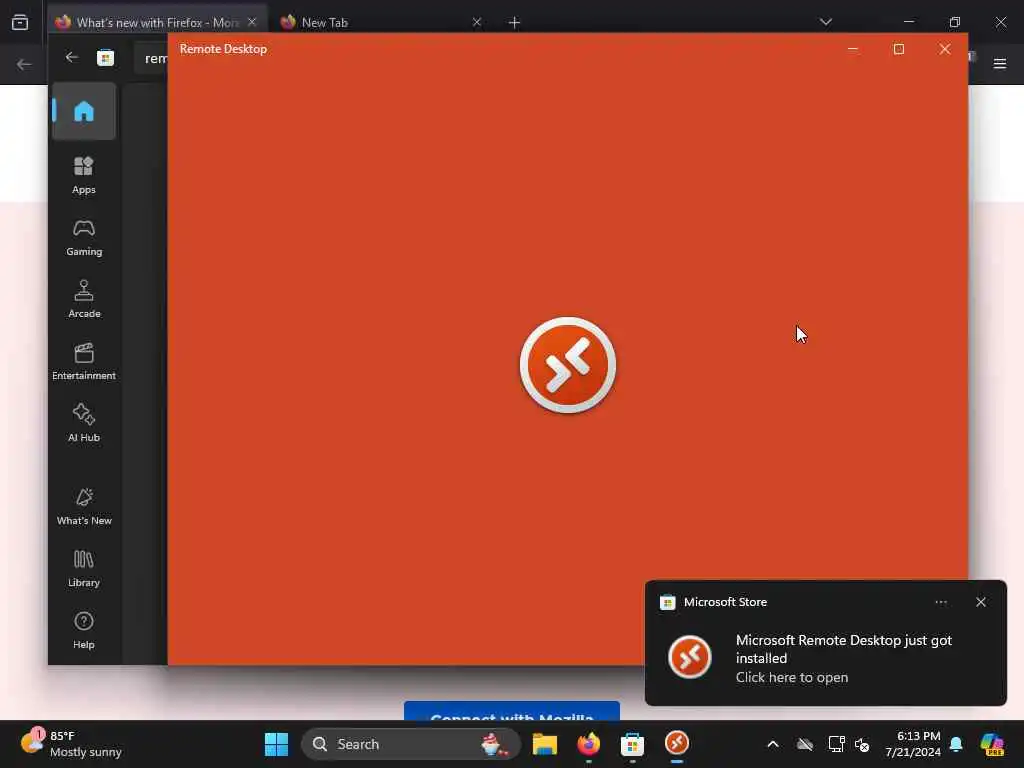Show What's New in the Store sidebar
The image size is (1024, 768).
(x=84, y=506)
